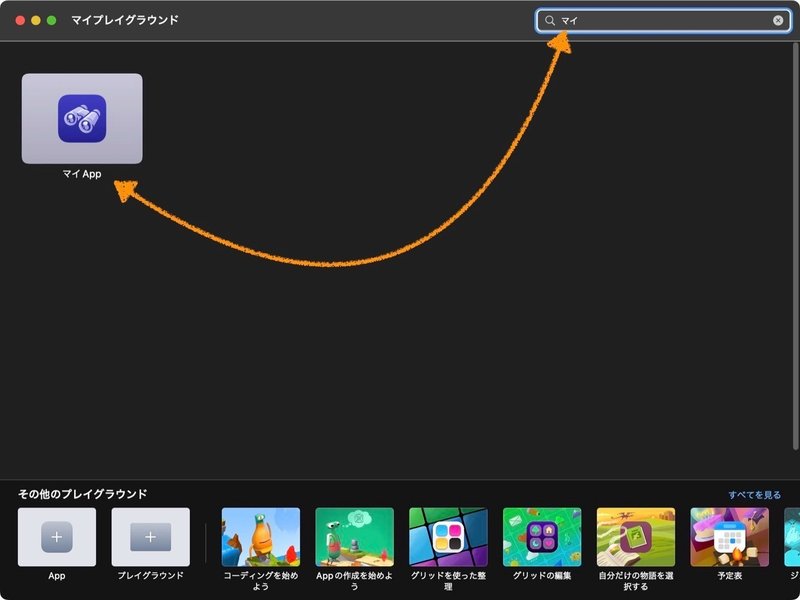Click the マイプレイグラウンド window title
The image size is (800, 600).
125,20
